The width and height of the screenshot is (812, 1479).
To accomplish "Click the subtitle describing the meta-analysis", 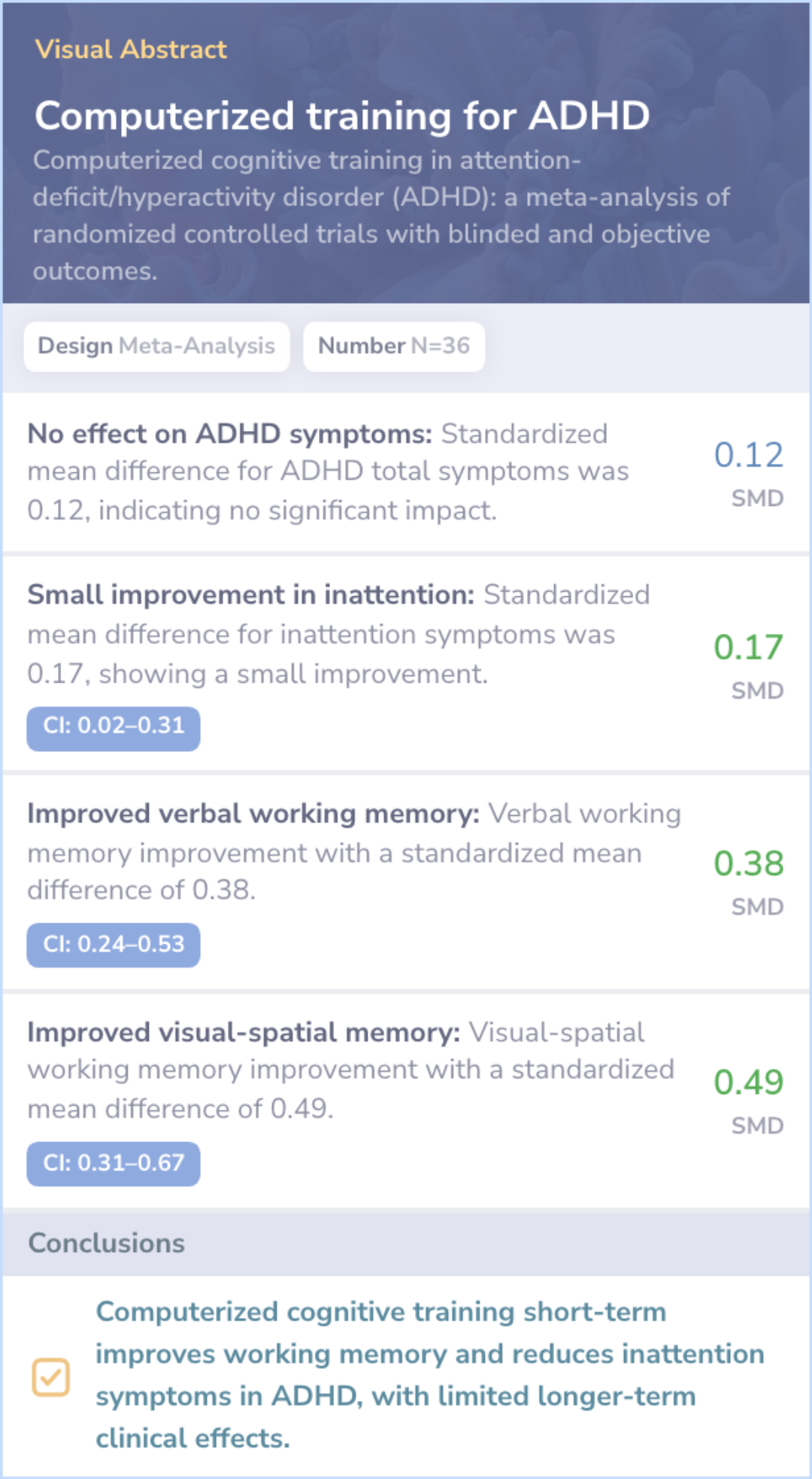I will [381, 216].
